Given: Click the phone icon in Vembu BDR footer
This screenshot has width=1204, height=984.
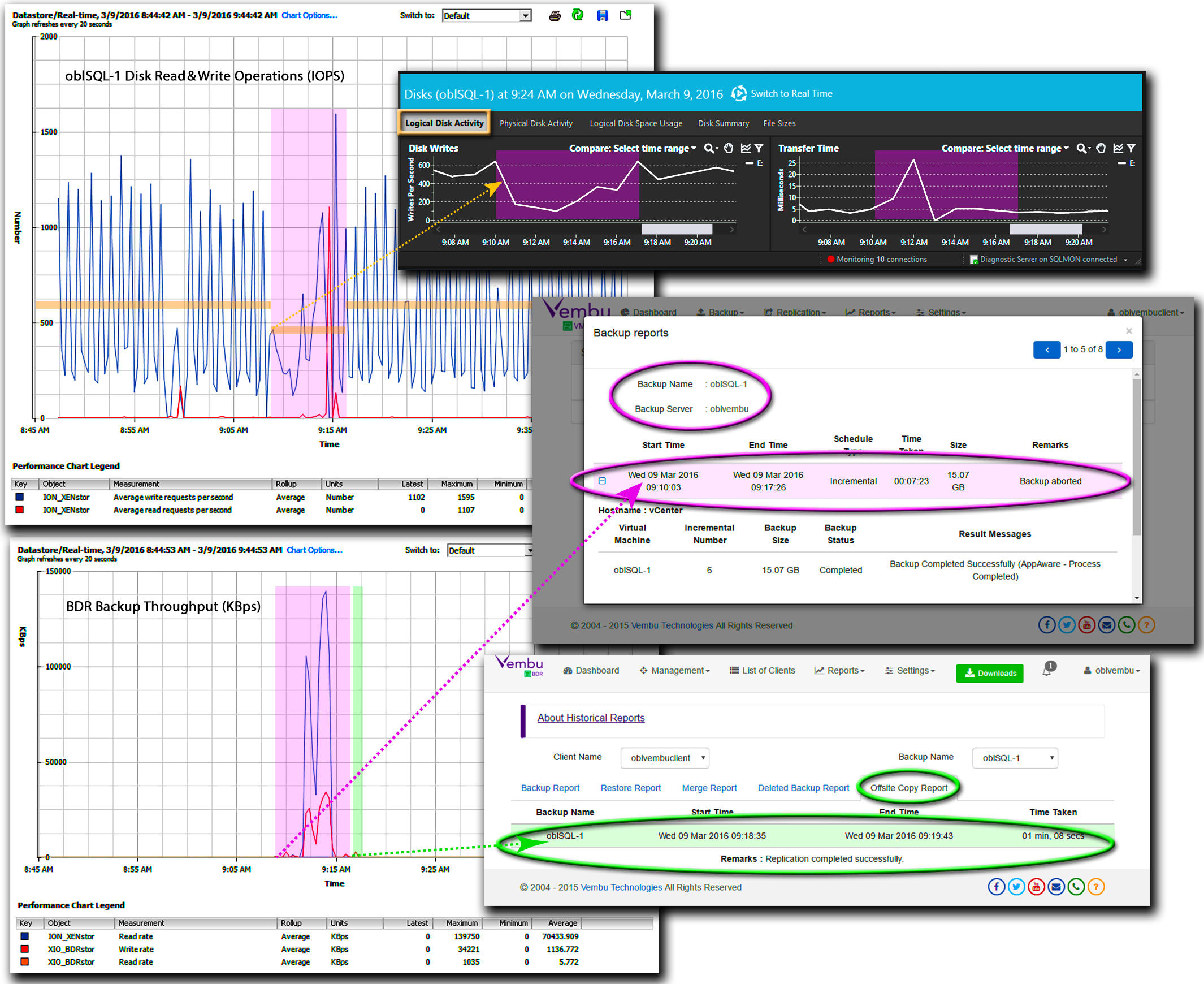Looking at the screenshot, I should [x=1076, y=887].
